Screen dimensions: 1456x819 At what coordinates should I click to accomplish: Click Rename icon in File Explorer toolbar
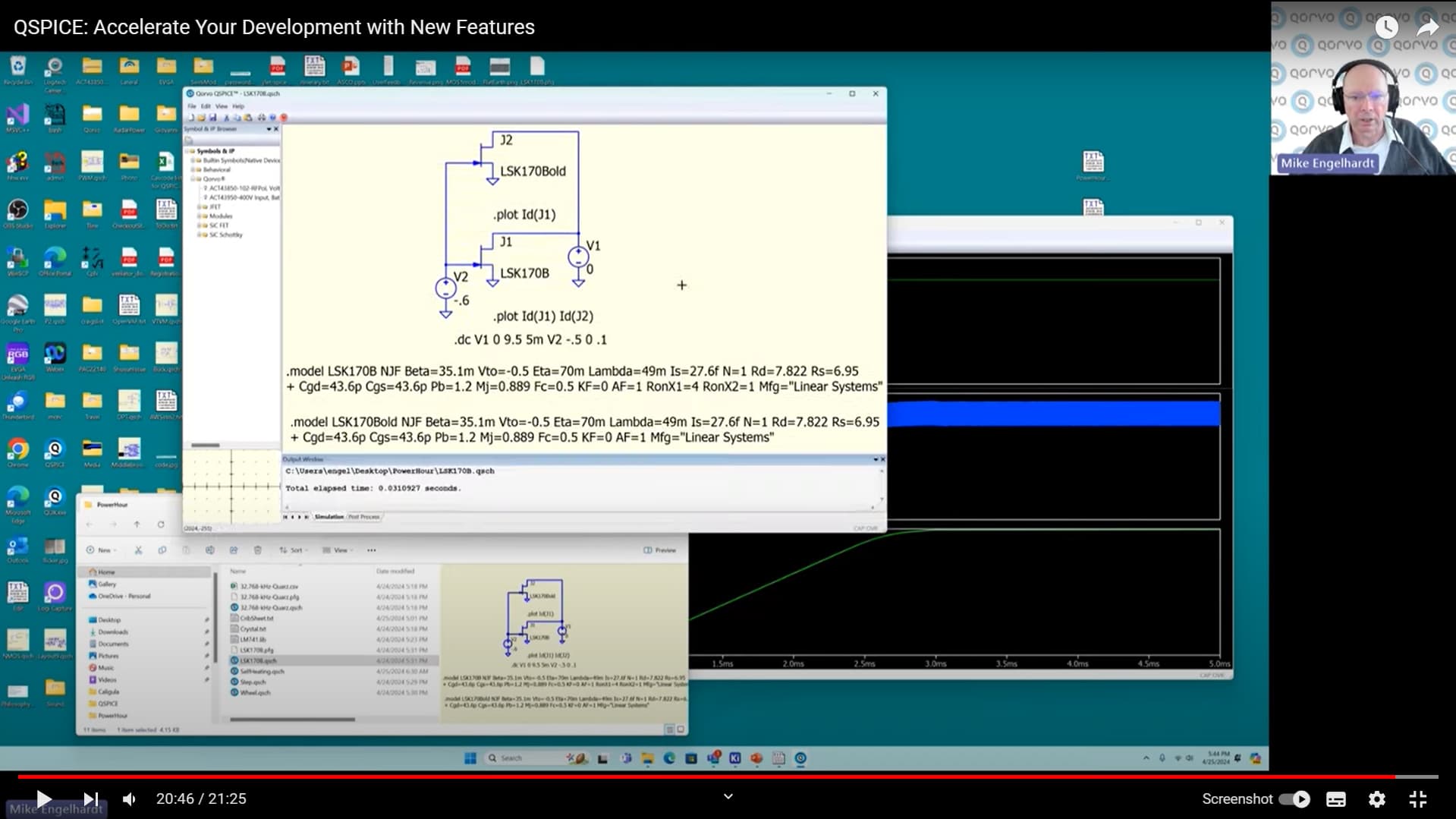(210, 550)
